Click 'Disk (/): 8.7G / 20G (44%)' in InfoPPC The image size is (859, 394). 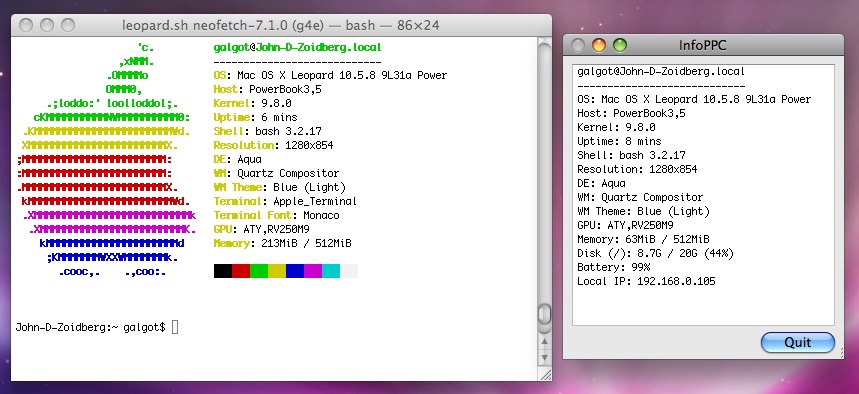[655, 254]
